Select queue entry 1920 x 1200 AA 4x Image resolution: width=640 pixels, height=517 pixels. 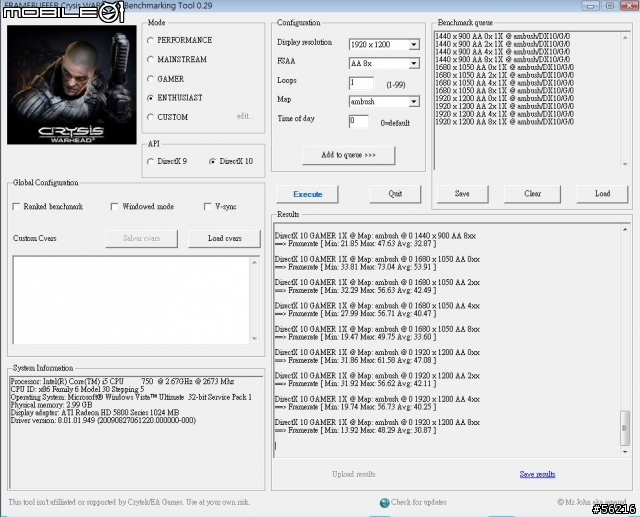504,114
